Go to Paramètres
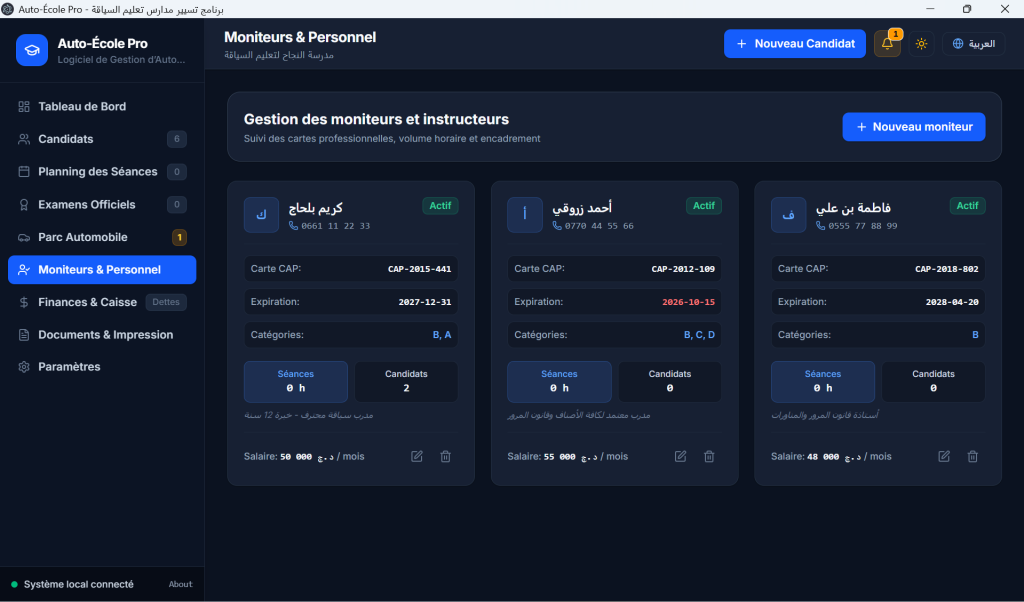 click(102, 367)
